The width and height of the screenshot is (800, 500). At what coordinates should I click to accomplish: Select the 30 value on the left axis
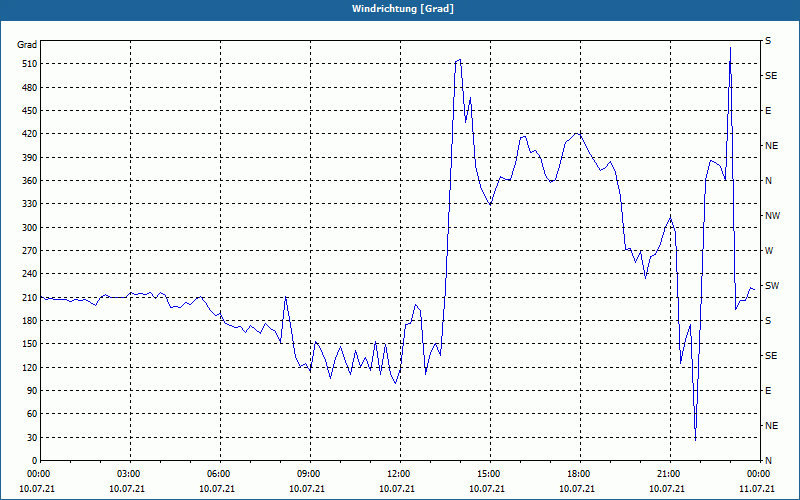32,437
